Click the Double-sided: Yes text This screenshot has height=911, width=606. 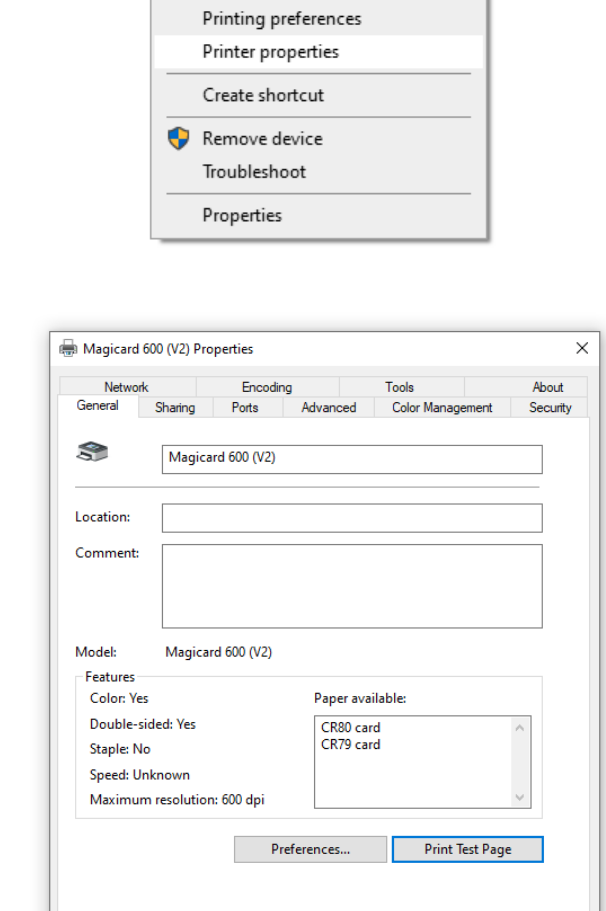point(143,725)
